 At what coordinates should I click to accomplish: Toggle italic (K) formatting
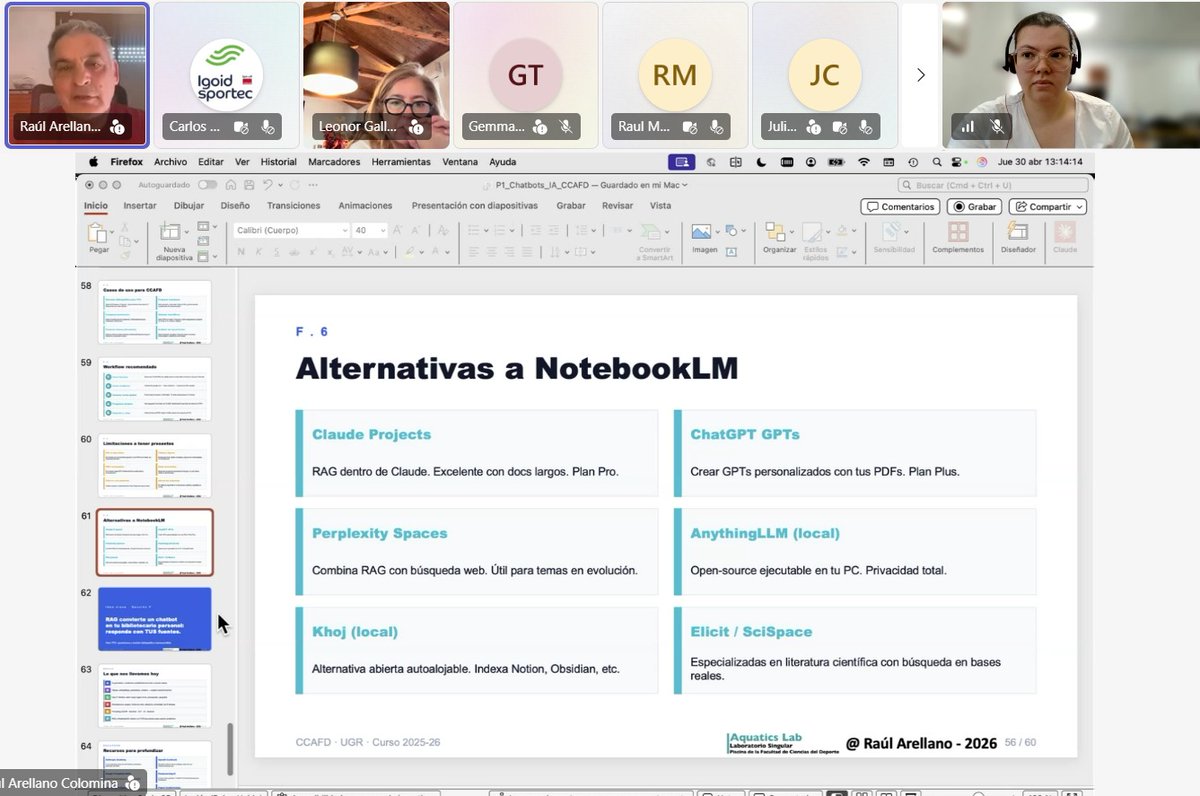coord(259,252)
